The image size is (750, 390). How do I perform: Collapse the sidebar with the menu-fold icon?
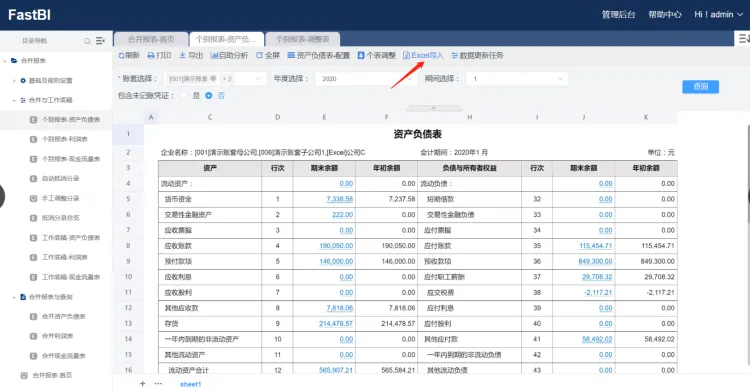pos(100,41)
